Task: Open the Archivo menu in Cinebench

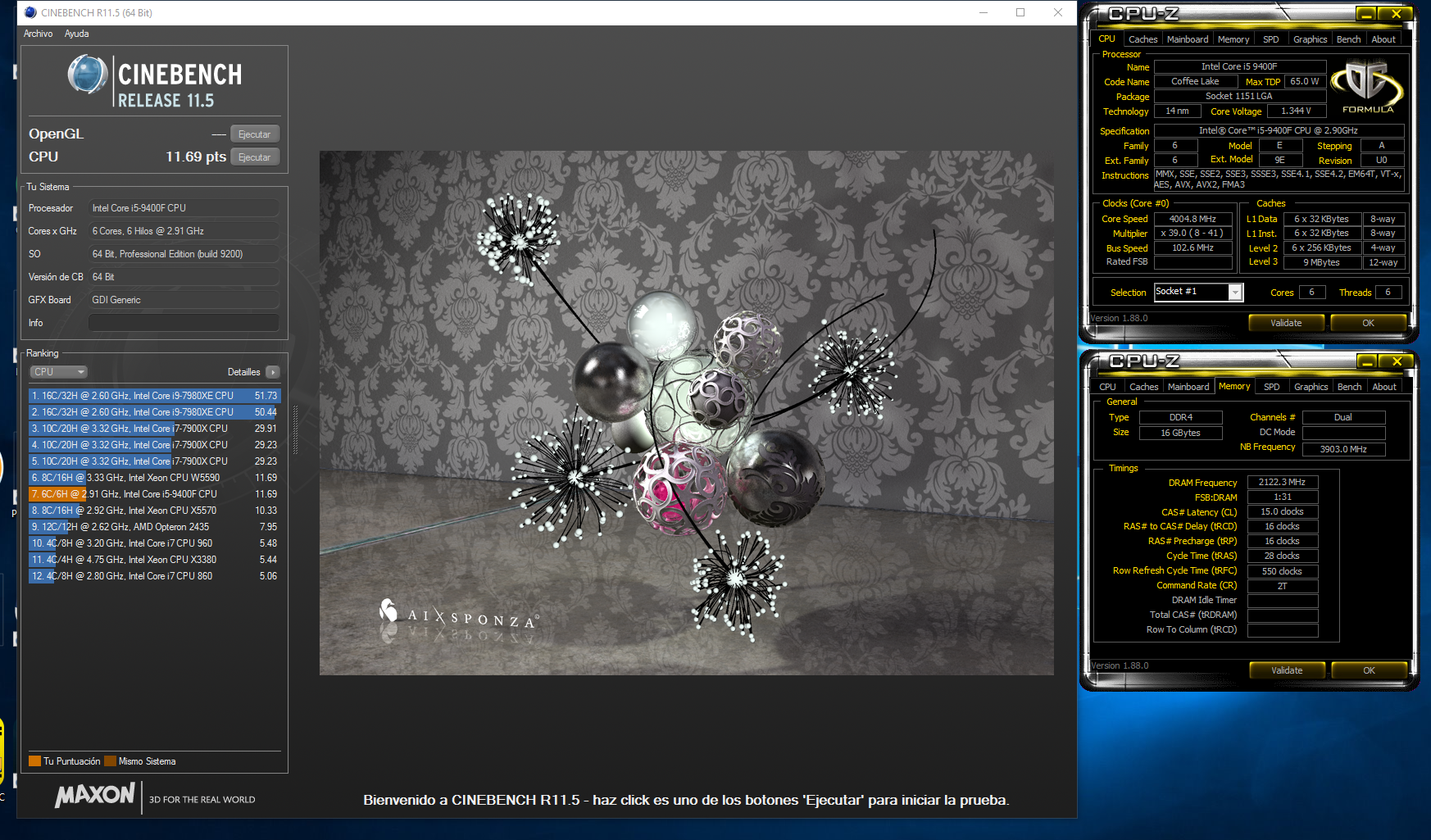Action: (x=38, y=34)
